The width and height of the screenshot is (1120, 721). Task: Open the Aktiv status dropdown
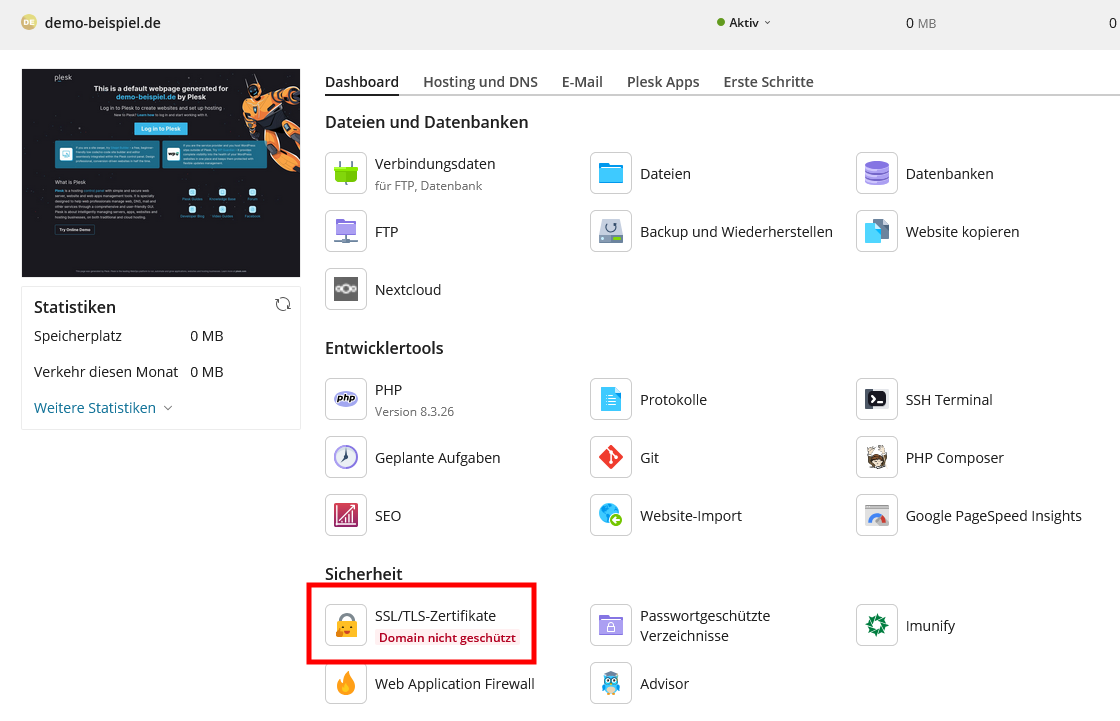click(742, 21)
